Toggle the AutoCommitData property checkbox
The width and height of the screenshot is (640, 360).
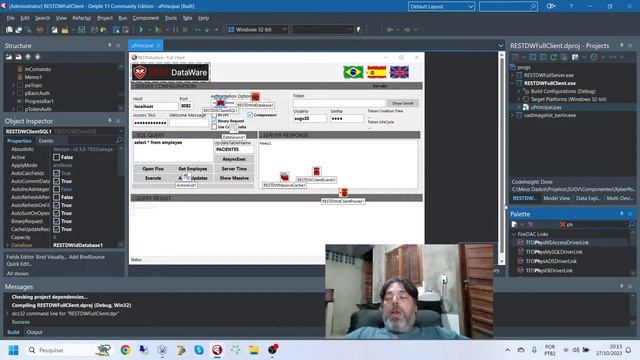point(56,181)
